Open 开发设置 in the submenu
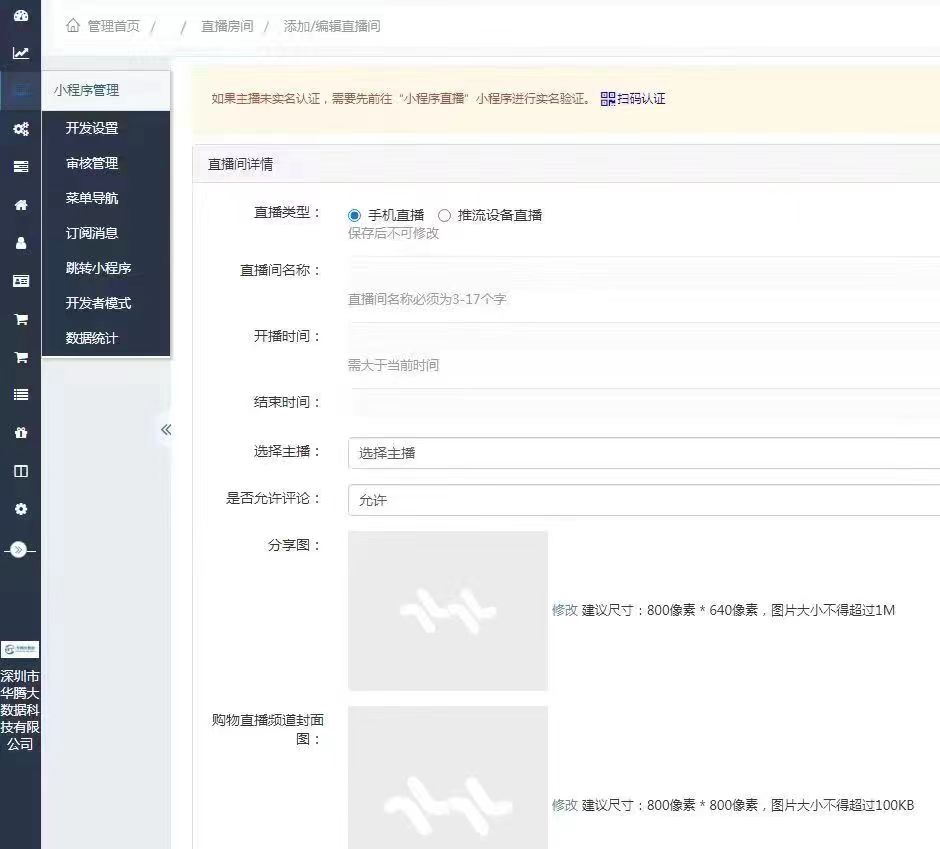Viewport: 940px width, 849px height. click(x=92, y=128)
